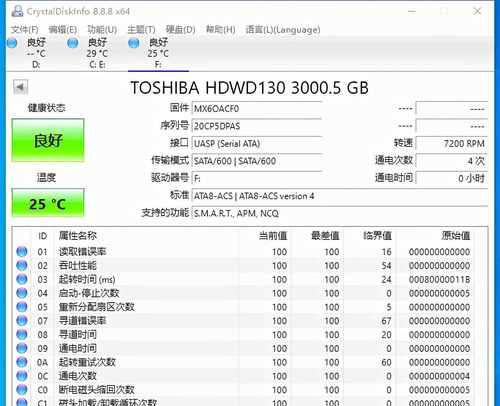Click status orb for attribute 04 启动-停止次数
This screenshot has height=406, width=500.
pyautogui.click(x=22, y=293)
